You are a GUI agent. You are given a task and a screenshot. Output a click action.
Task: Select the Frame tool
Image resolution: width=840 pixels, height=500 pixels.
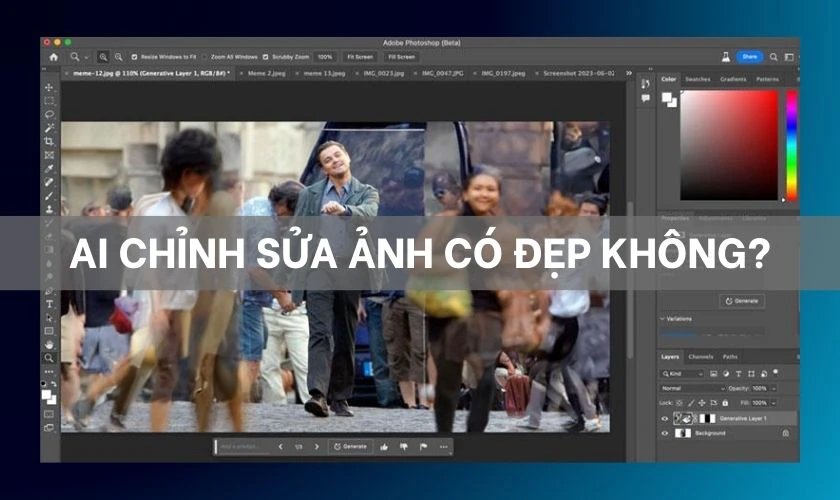(49, 155)
